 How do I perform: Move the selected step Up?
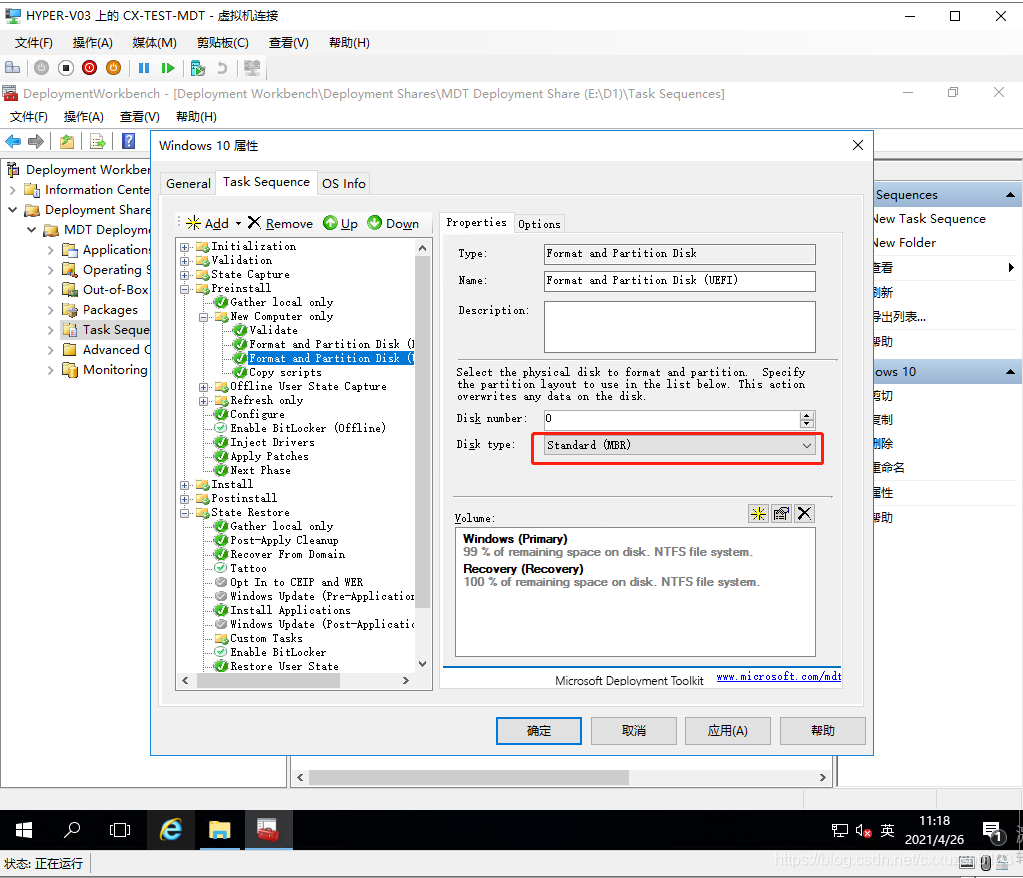[x=341, y=224]
